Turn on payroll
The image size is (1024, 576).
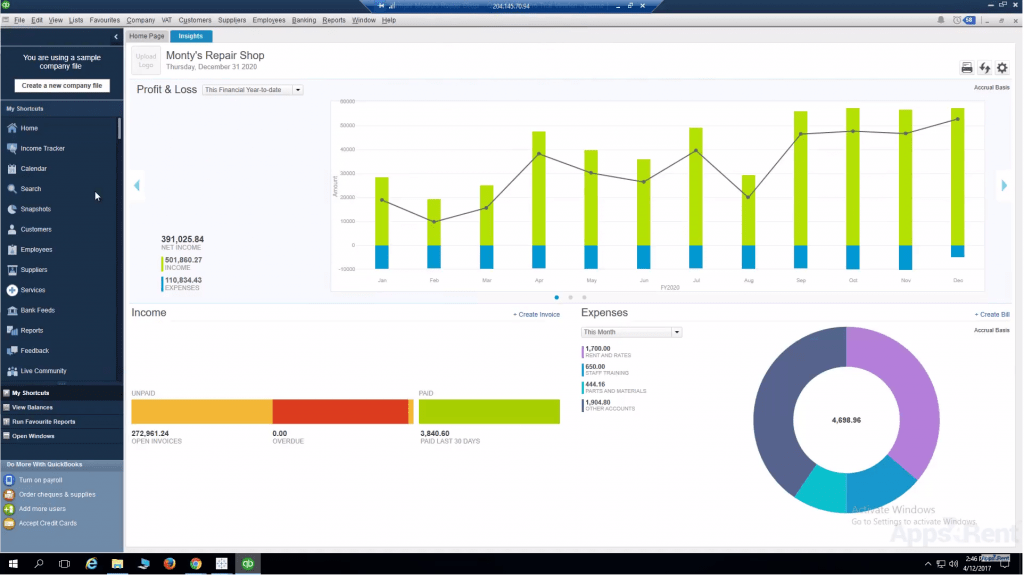(40, 480)
